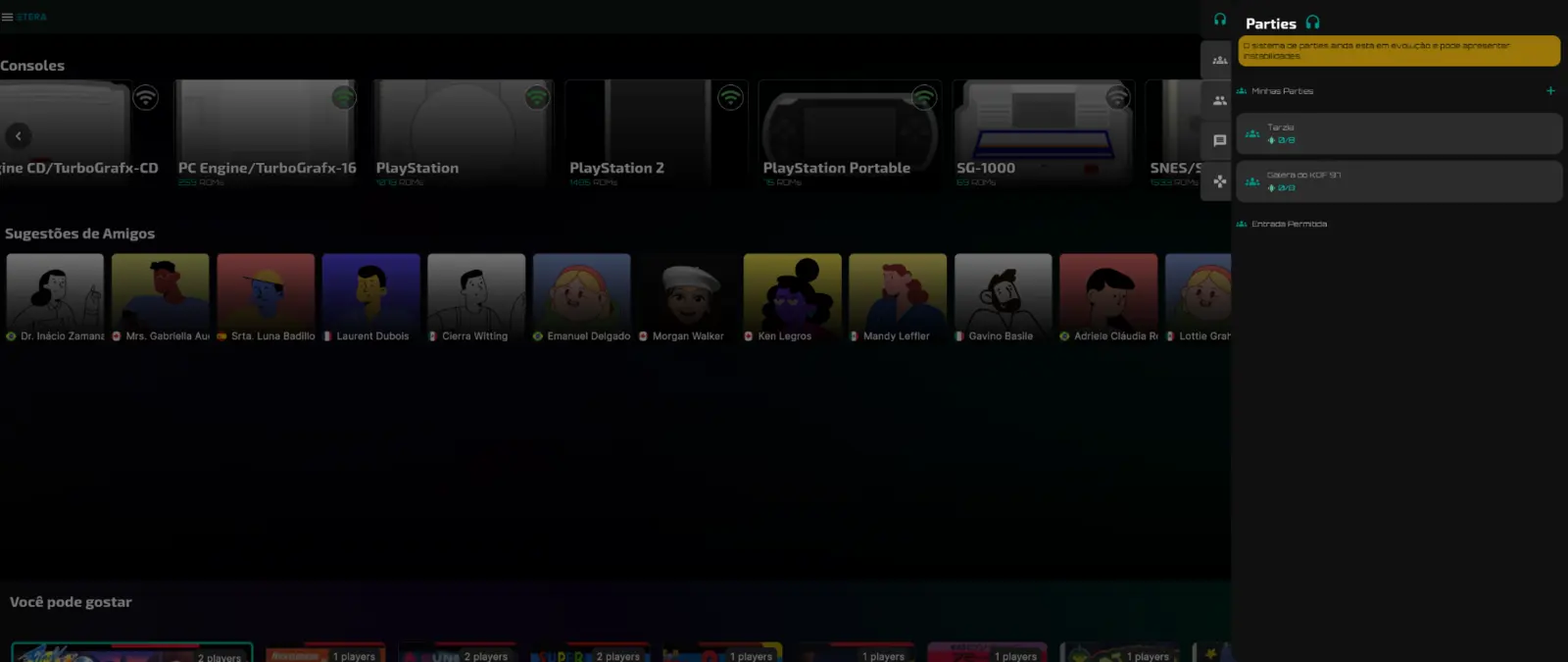
Task: View Cierra Witting friend suggestion
Action: [476, 299]
